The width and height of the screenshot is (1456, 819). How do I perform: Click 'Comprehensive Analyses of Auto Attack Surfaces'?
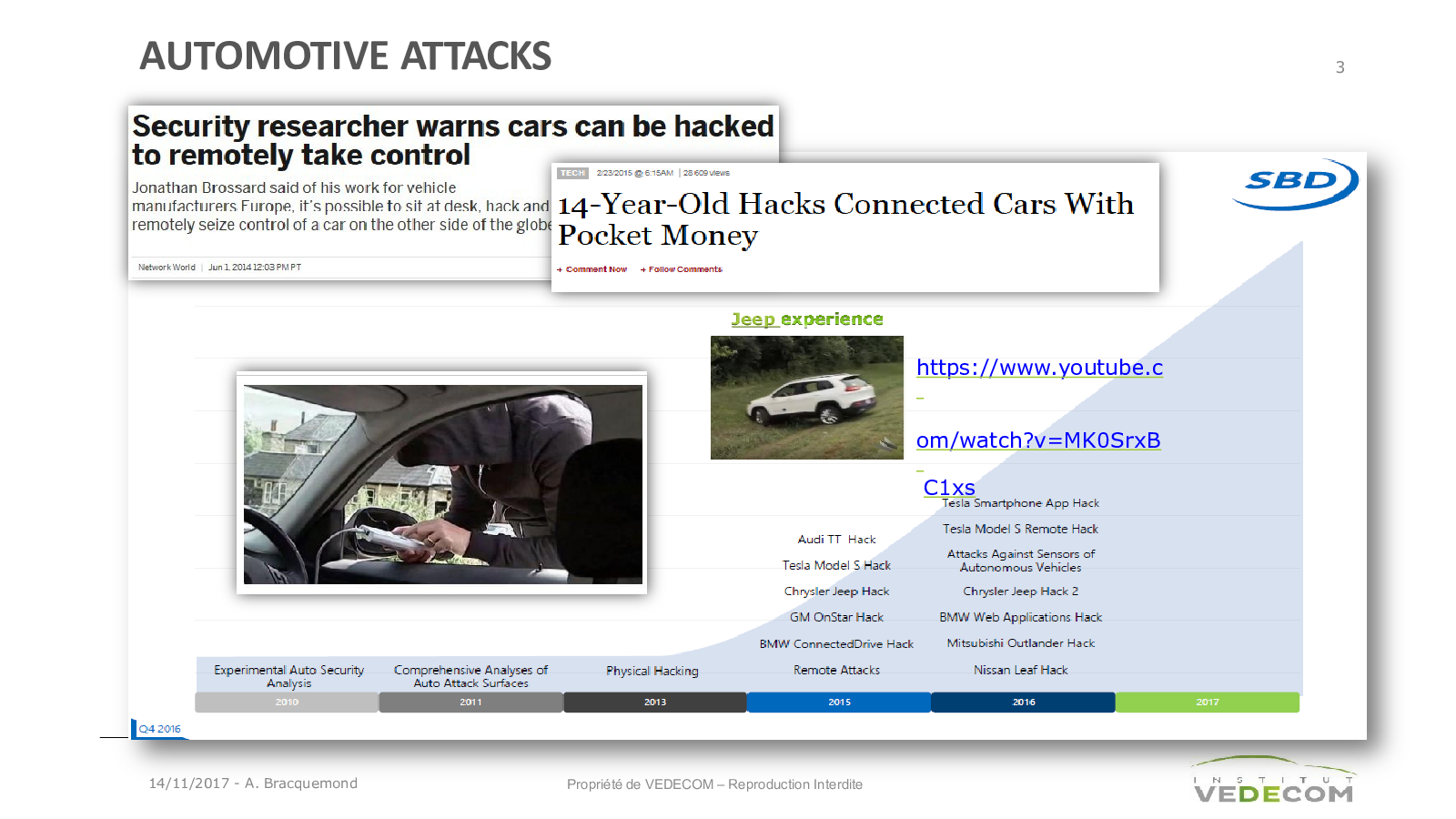click(x=471, y=676)
